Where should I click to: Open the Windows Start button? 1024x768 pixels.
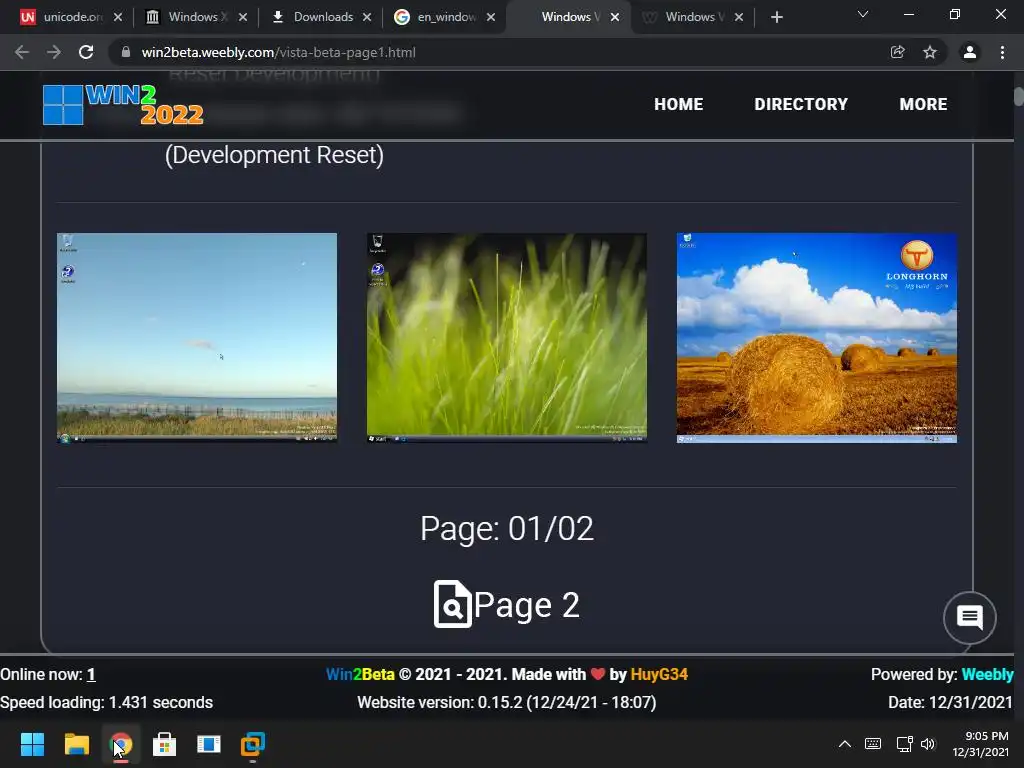coord(32,744)
